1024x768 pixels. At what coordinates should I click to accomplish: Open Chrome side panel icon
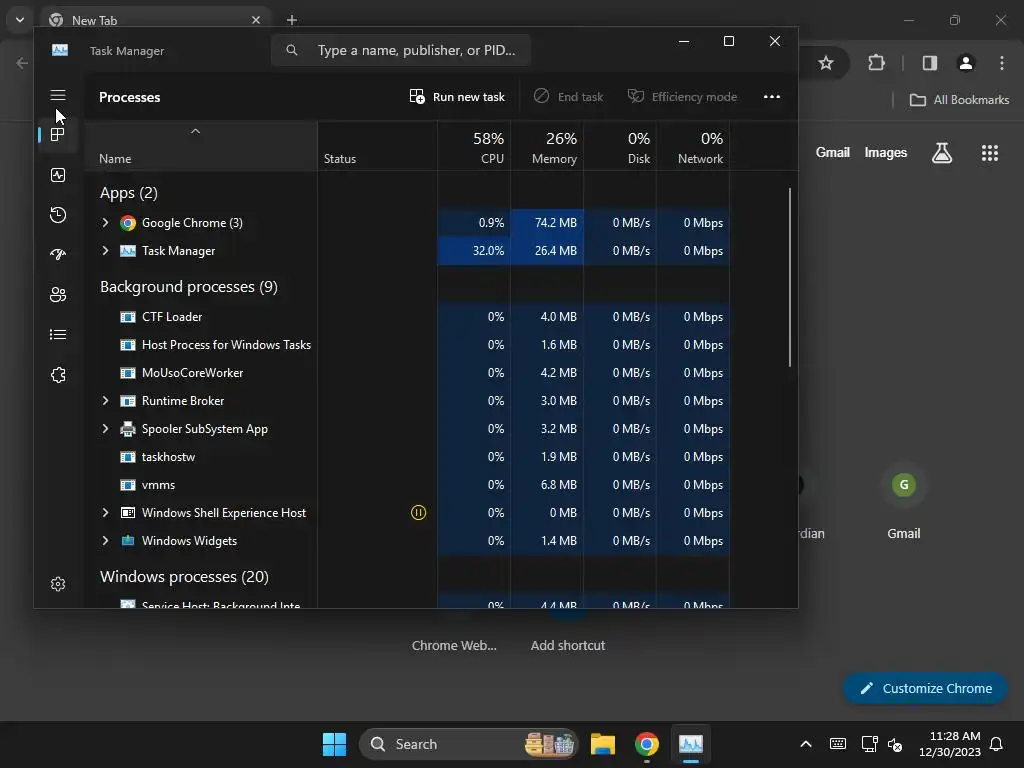[x=930, y=63]
